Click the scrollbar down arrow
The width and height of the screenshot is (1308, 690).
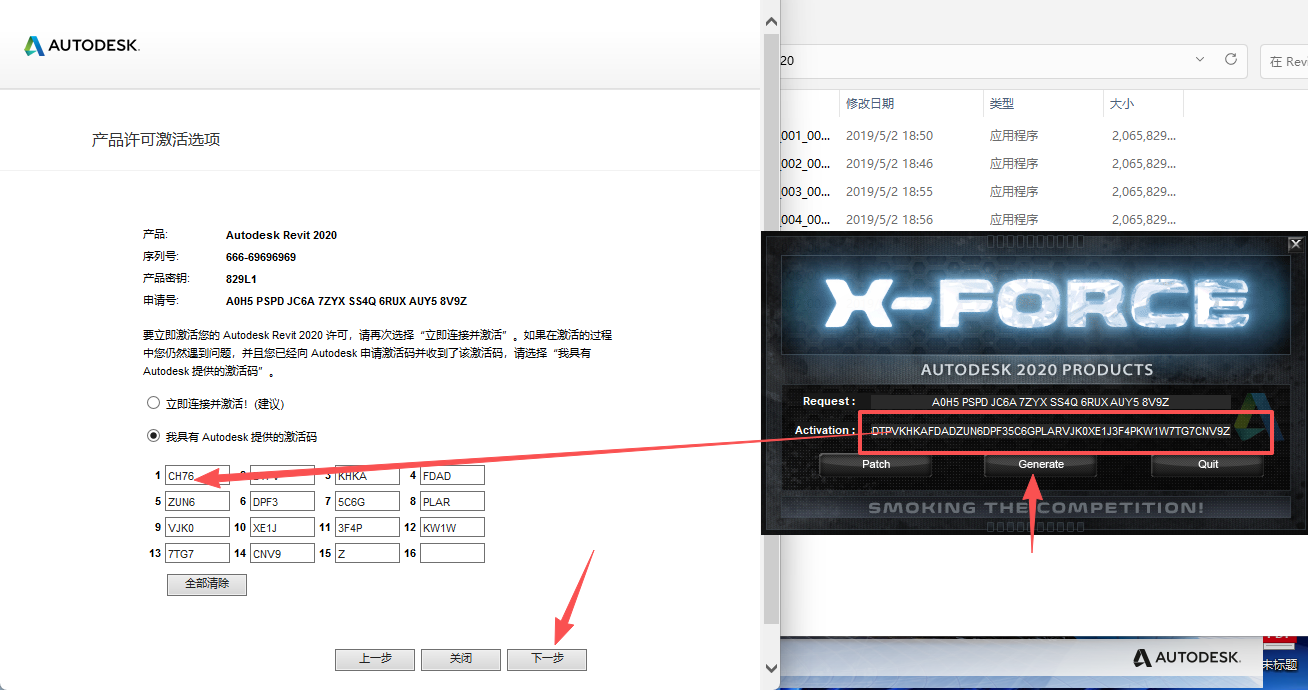click(770, 668)
